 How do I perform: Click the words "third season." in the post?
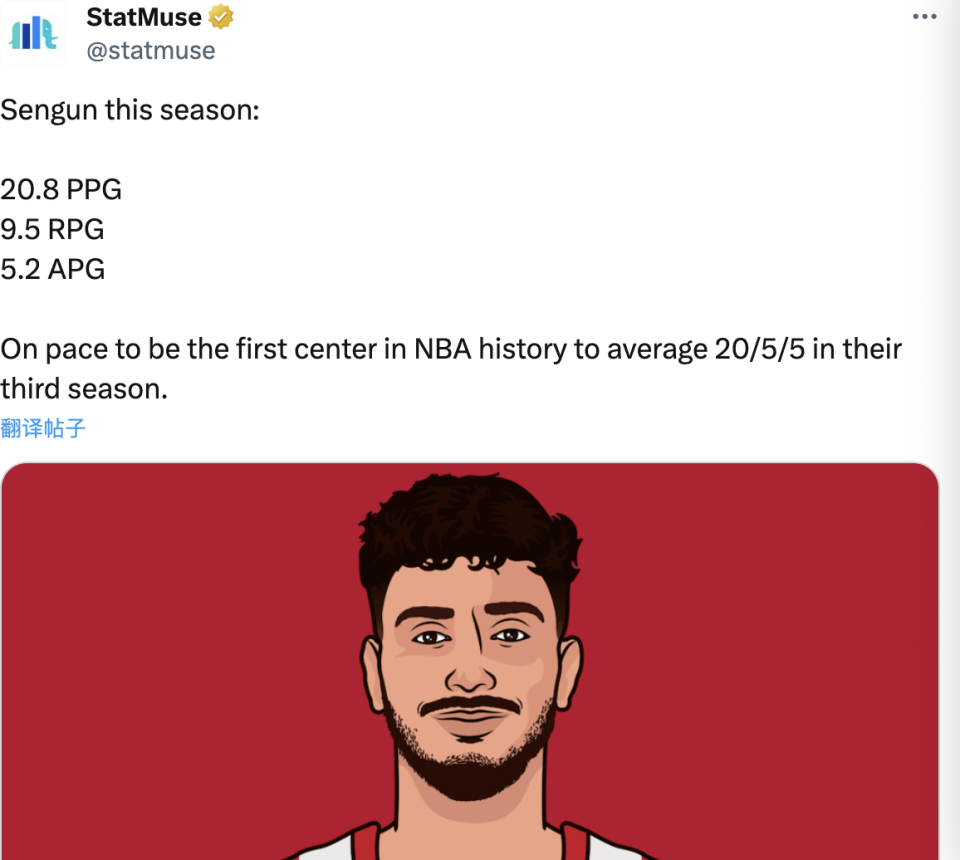tap(84, 389)
